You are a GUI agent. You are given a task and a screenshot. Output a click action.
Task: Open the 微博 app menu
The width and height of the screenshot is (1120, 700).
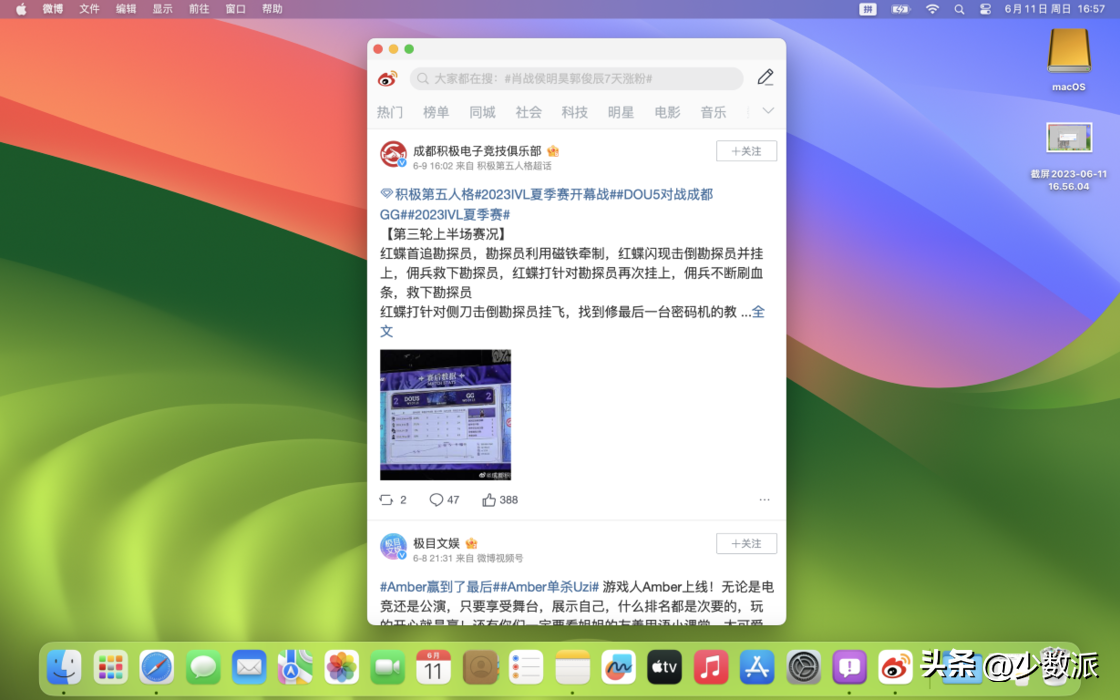[x=53, y=9]
